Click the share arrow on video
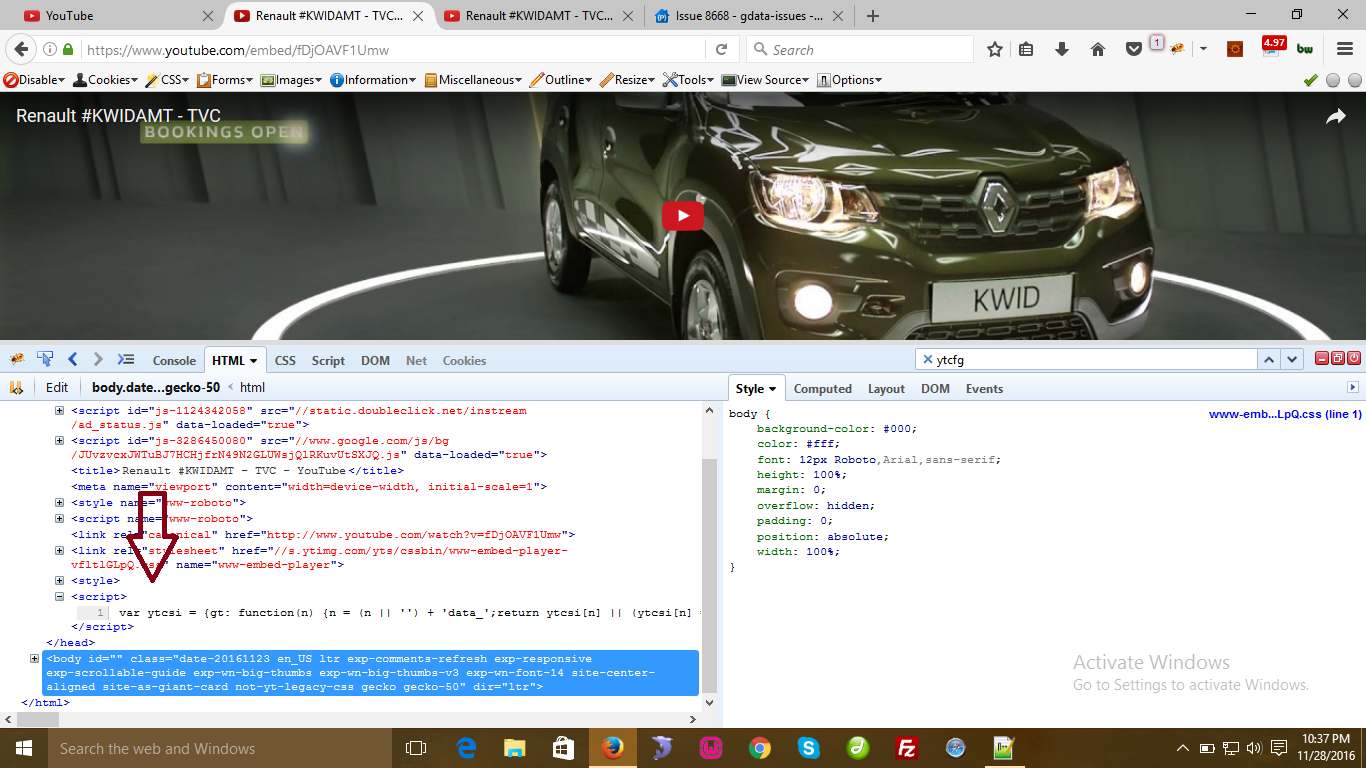The width and height of the screenshot is (1366, 768). (1336, 117)
